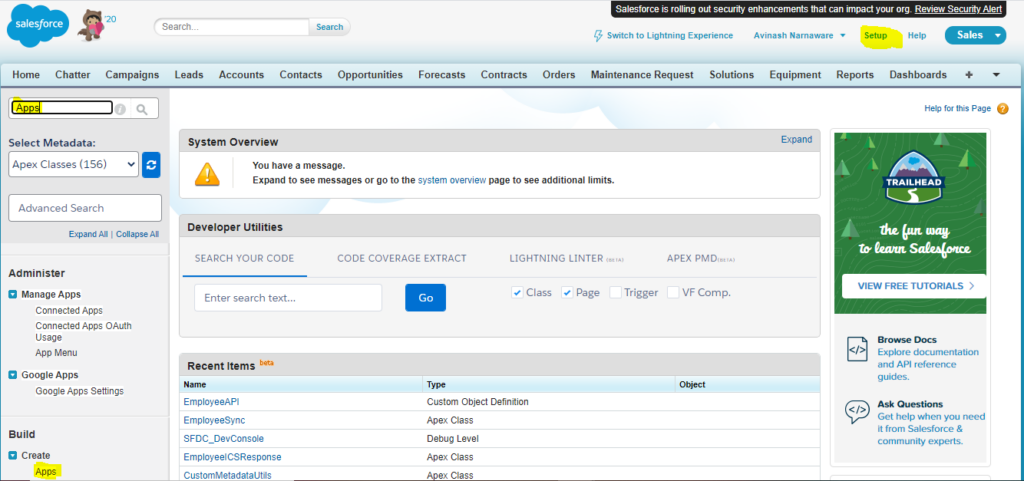Switch to the Lightning Linter tab

pos(566,258)
